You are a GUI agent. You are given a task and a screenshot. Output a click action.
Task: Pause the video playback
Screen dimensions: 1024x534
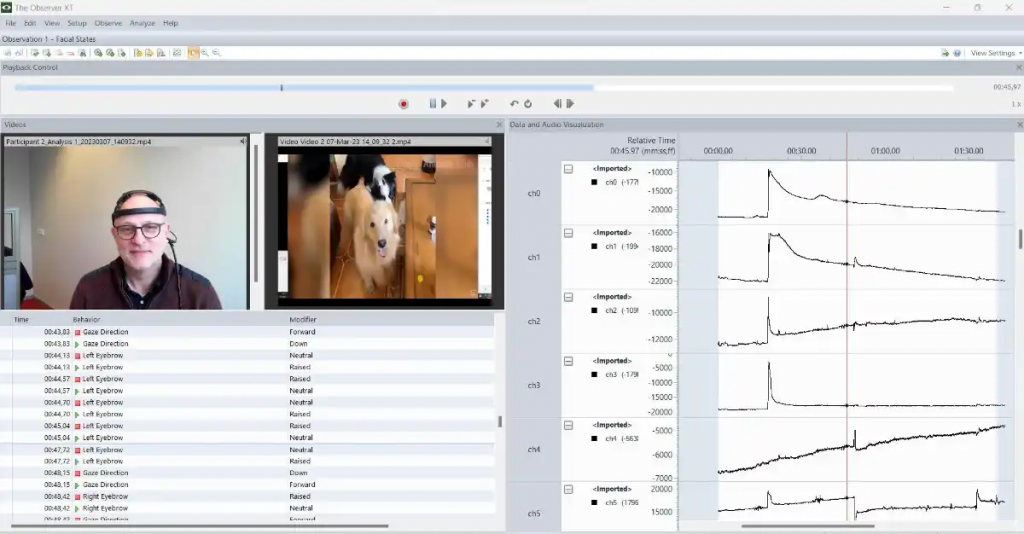pyautogui.click(x=432, y=104)
